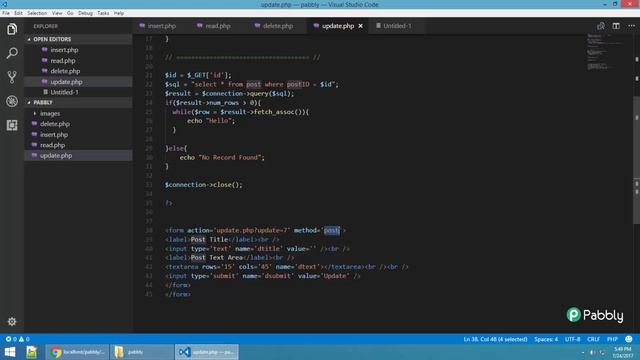Screen dimensions: 640x360
Task: Open the green pinned app in taskbar
Action: (31, 352)
